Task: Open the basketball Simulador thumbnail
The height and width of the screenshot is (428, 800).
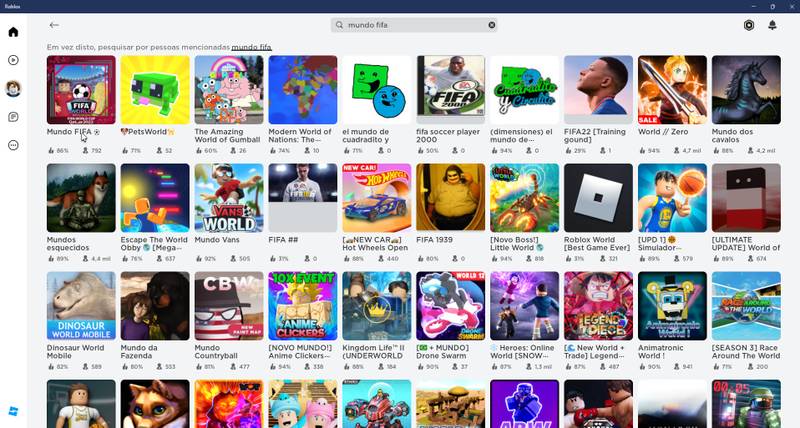Action: [672, 198]
